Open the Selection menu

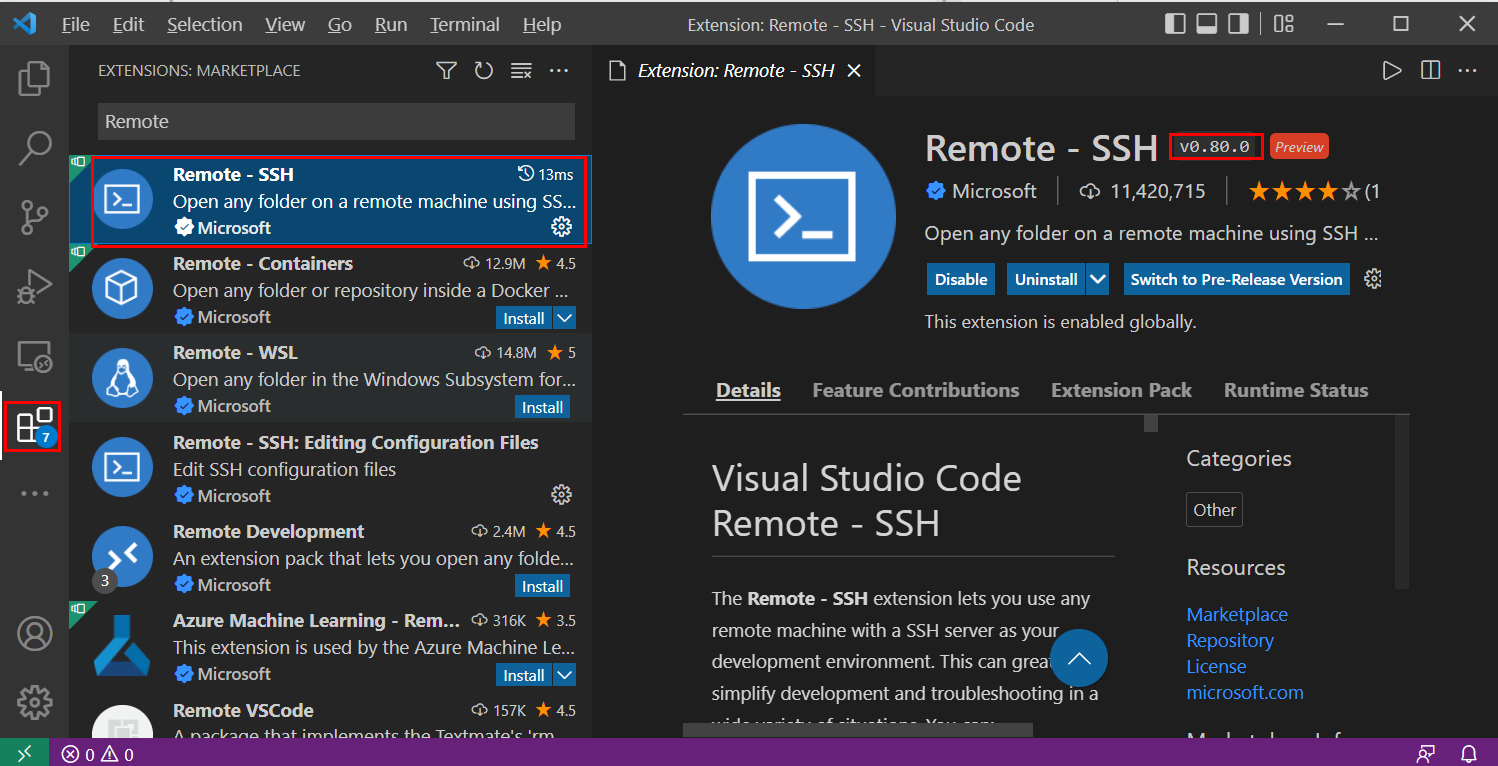coord(205,24)
